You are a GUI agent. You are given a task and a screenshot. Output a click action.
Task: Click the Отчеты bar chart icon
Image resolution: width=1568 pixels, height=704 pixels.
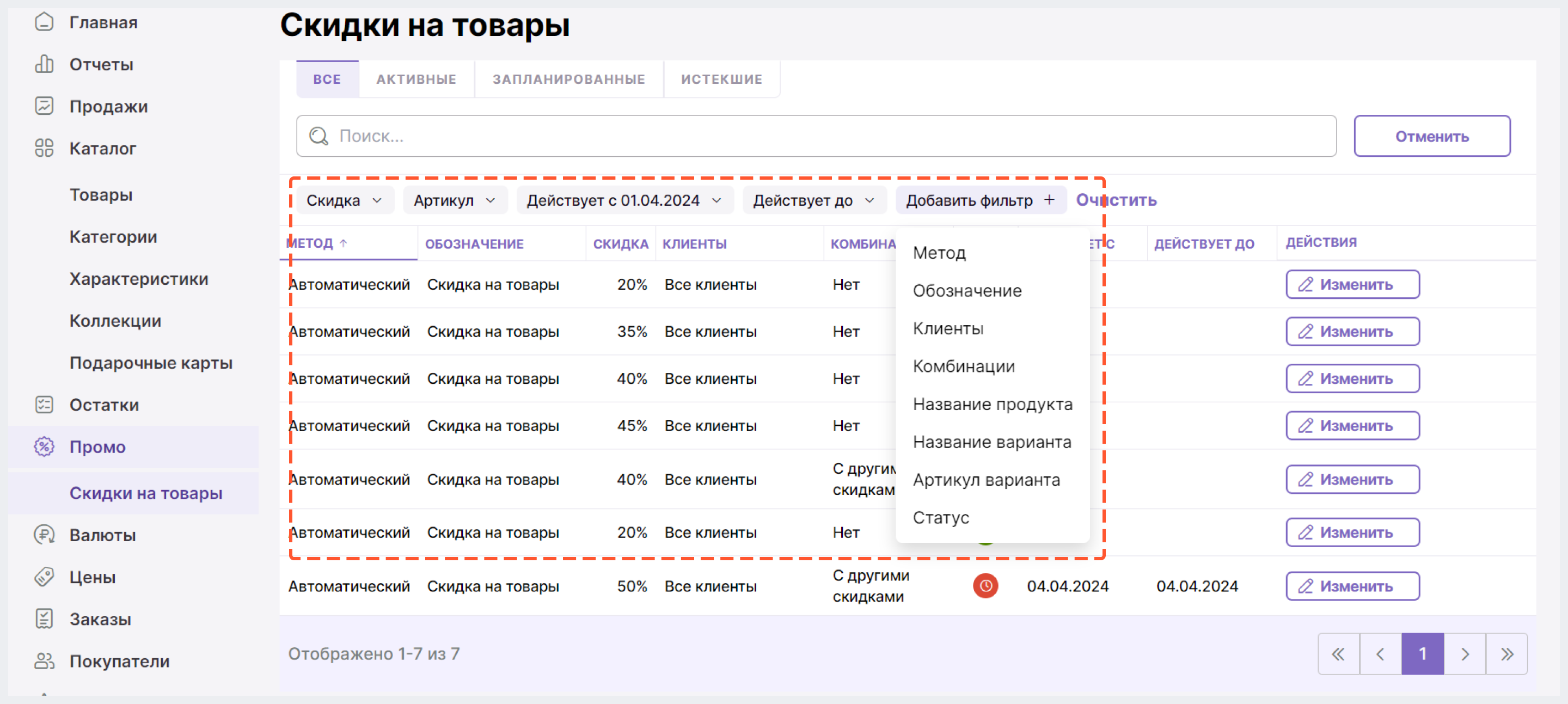click(44, 64)
